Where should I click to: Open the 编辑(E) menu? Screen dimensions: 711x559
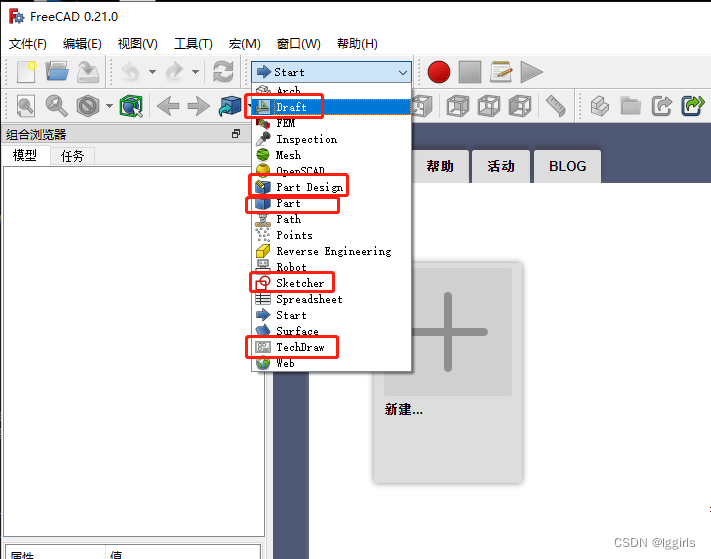tap(82, 44)
